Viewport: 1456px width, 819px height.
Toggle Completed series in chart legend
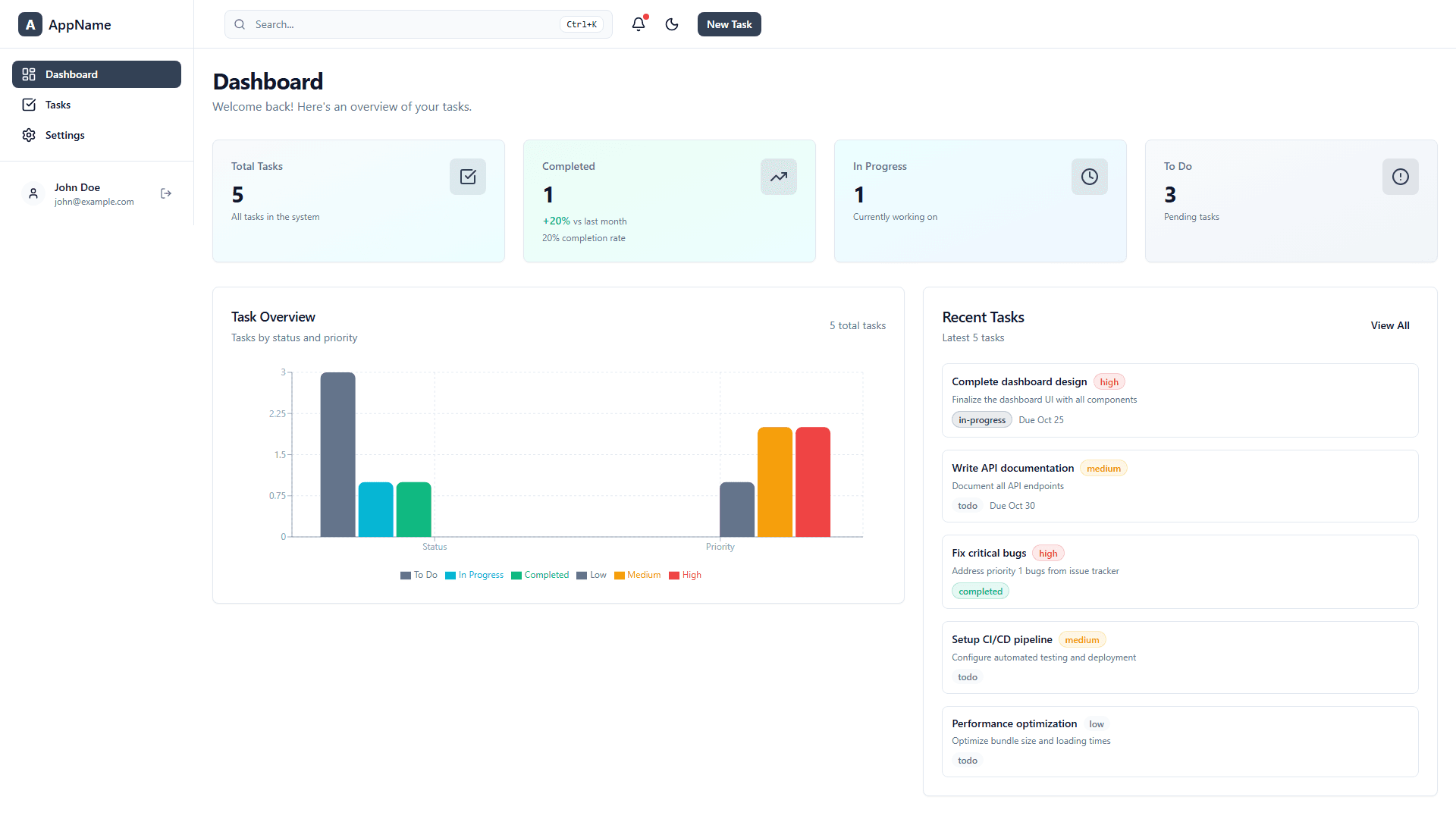tap(540, 575)
